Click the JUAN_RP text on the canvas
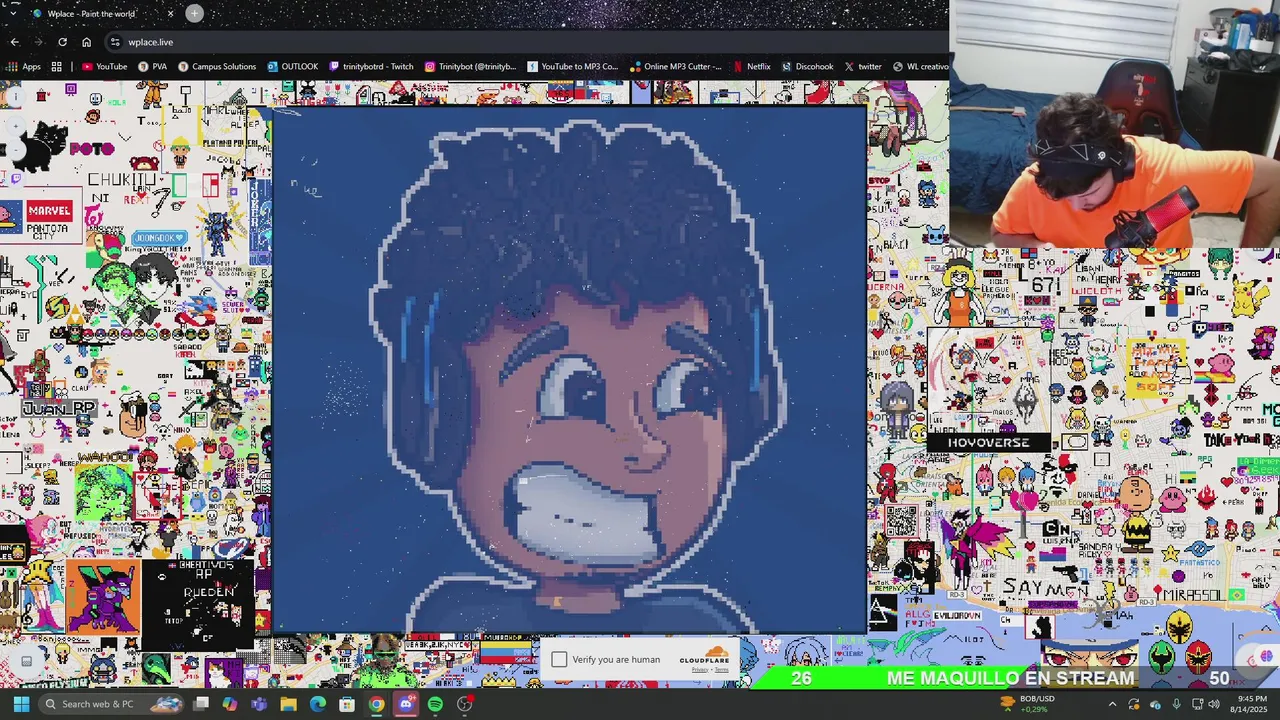This screenshot has height=720, width=1280. click(x=58, y=408)
